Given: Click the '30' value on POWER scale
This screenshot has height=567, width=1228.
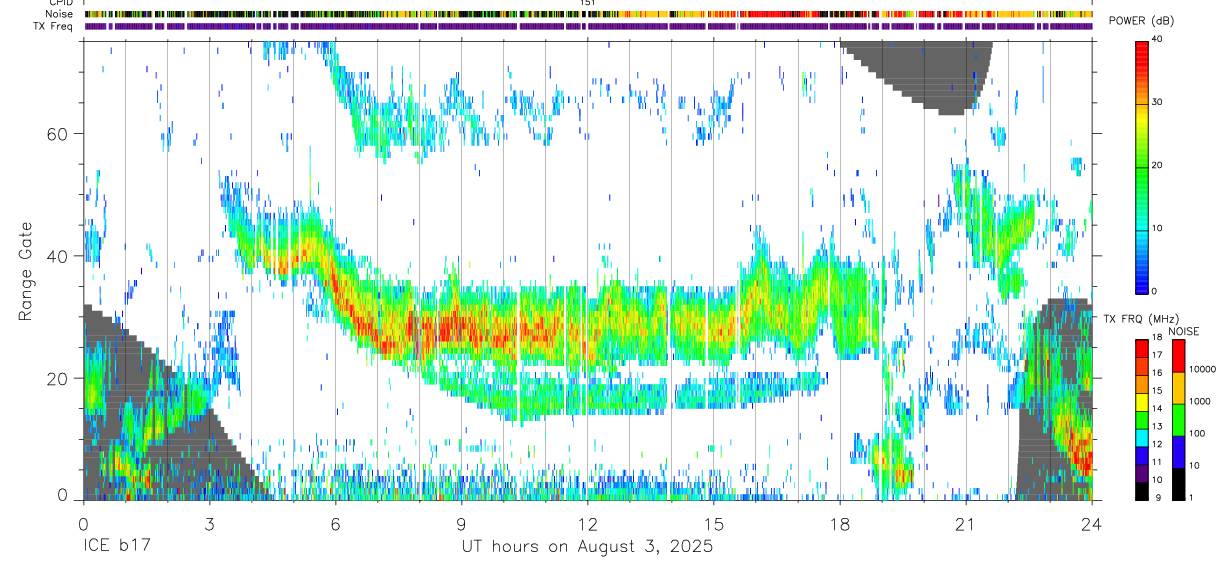Looking at the screenshot, I should pos(1158,103).
